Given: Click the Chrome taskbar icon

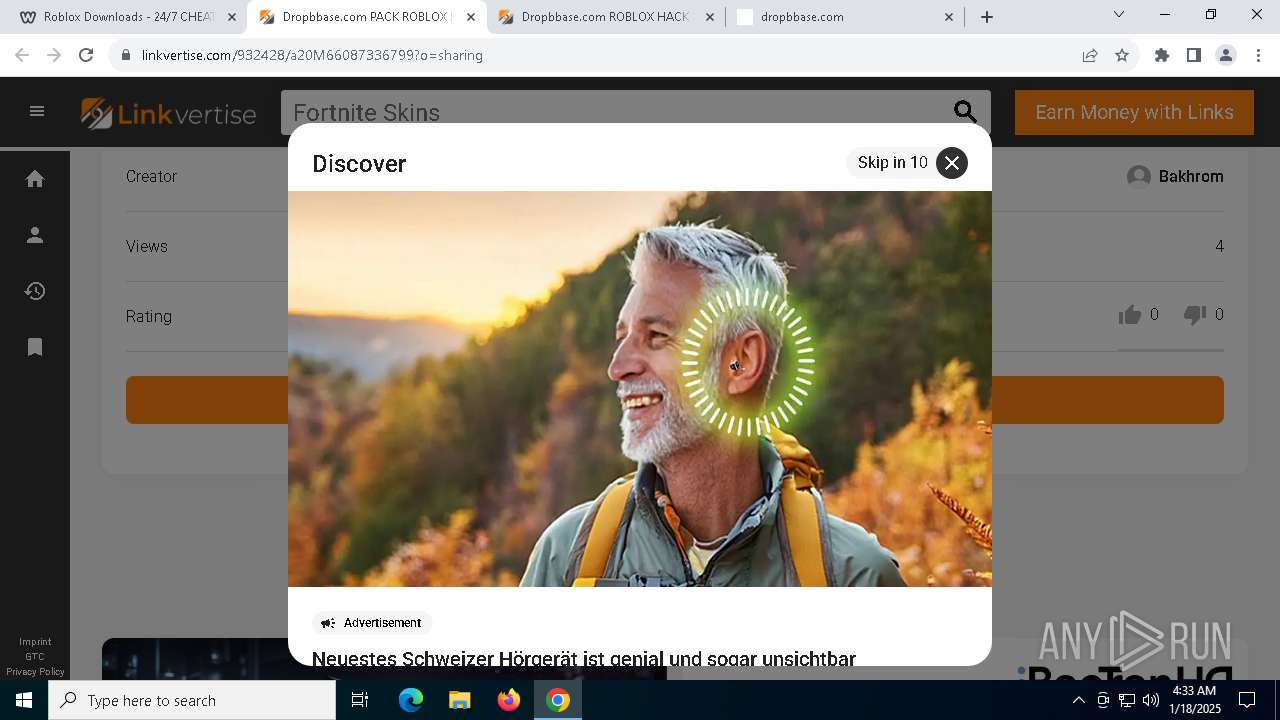Looking at the screenshot, I should (x=558, y=700).
